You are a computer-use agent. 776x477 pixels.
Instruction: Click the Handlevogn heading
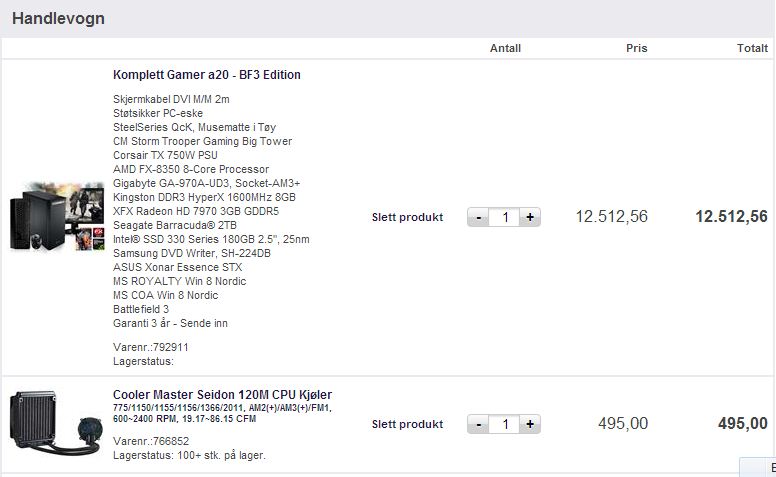point(58,18)
